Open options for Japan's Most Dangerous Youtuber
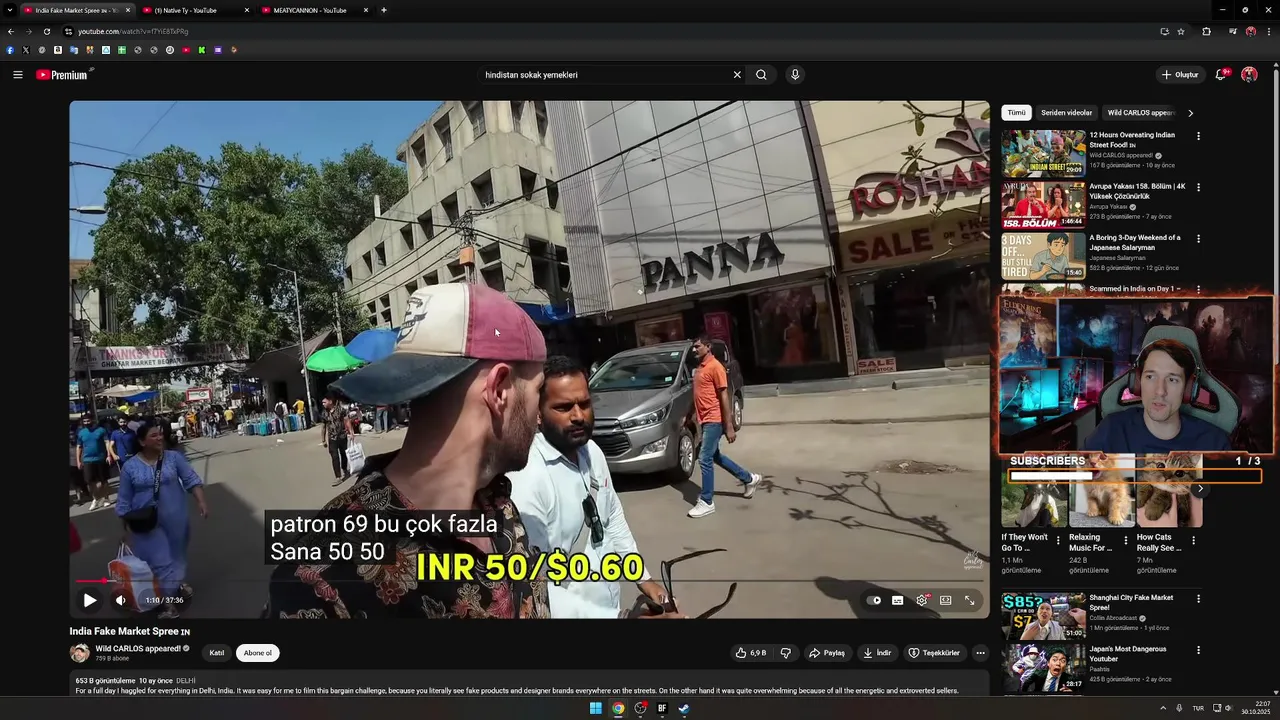Image resolution: width=1280 pixels, height=720 pixels. pyautogui.click(x=1198, y=650)
